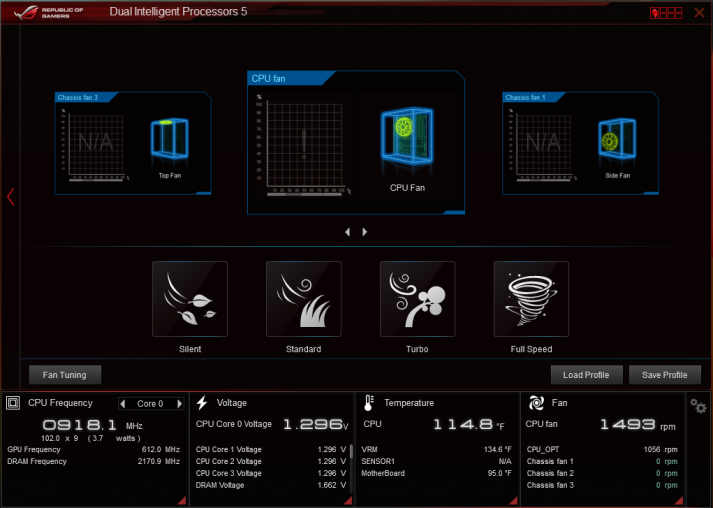Click Load Profile button
The width and height of the screenshot is (713, 508).
tap(586, 375)
